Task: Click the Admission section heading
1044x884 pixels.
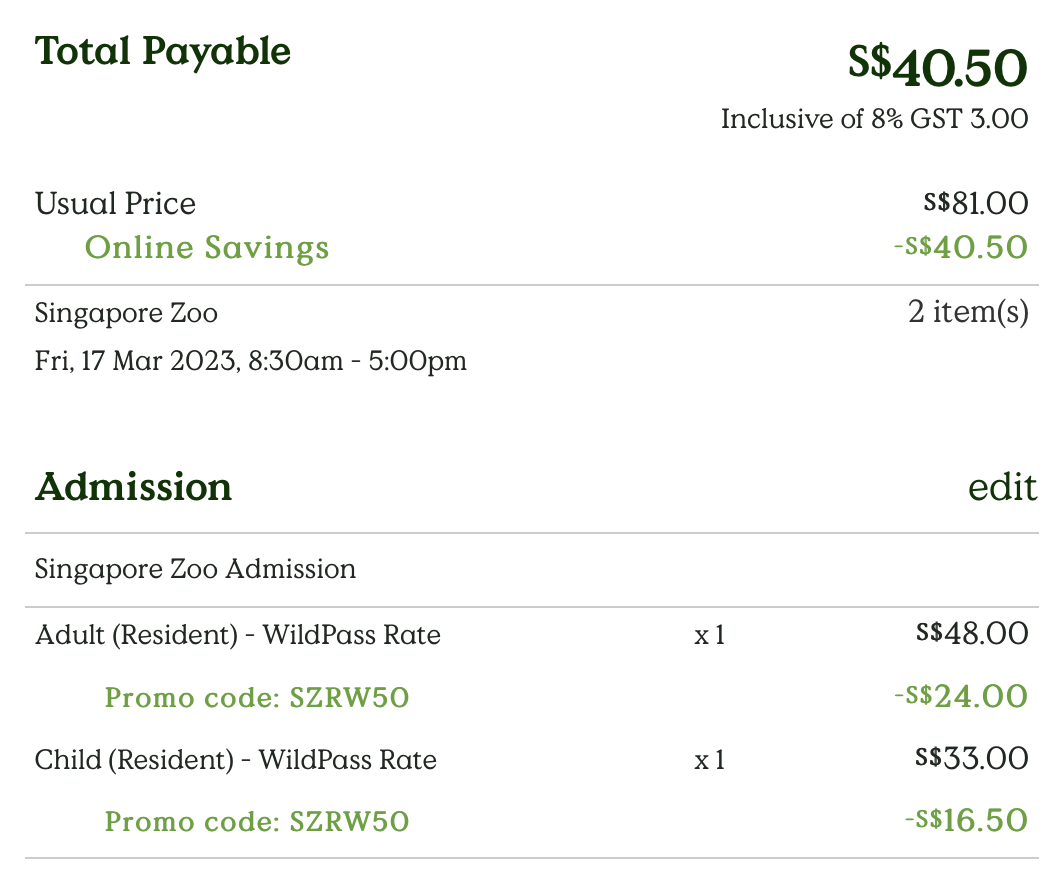Action: pos(133,488)
